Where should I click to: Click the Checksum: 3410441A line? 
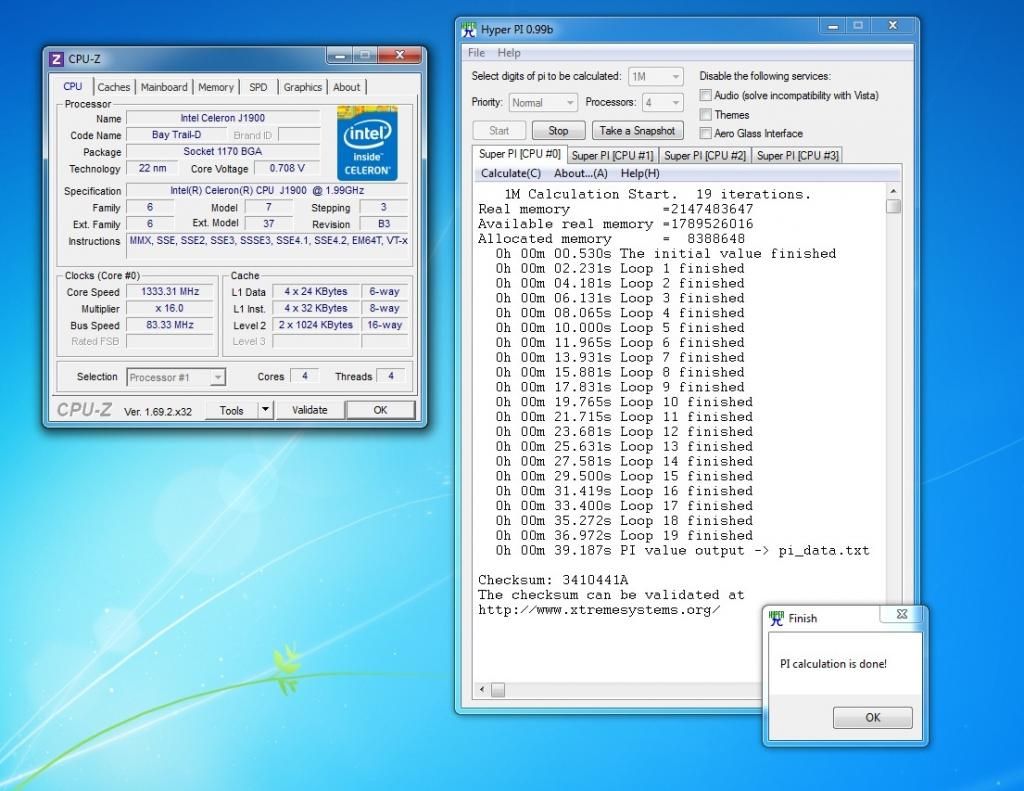pyautogui.click(x=552, y=580)
